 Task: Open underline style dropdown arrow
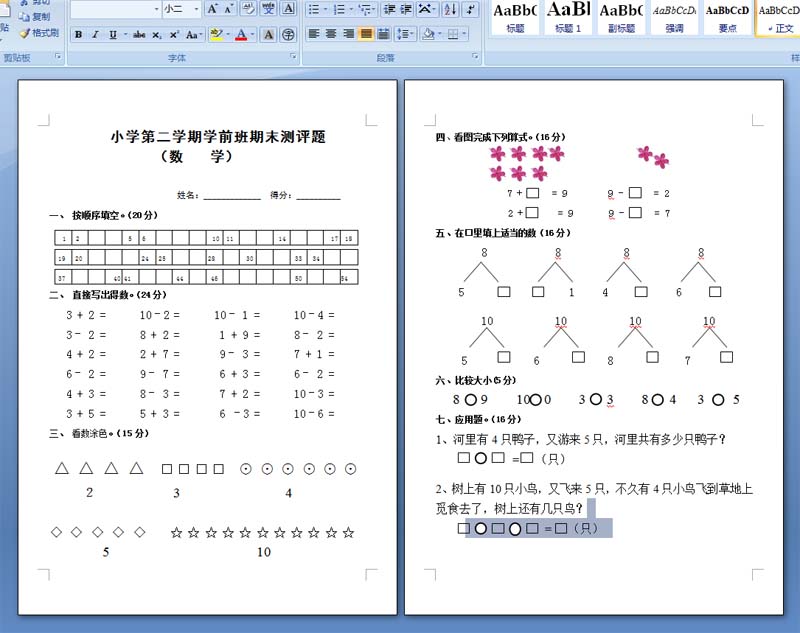click(126, 35)
